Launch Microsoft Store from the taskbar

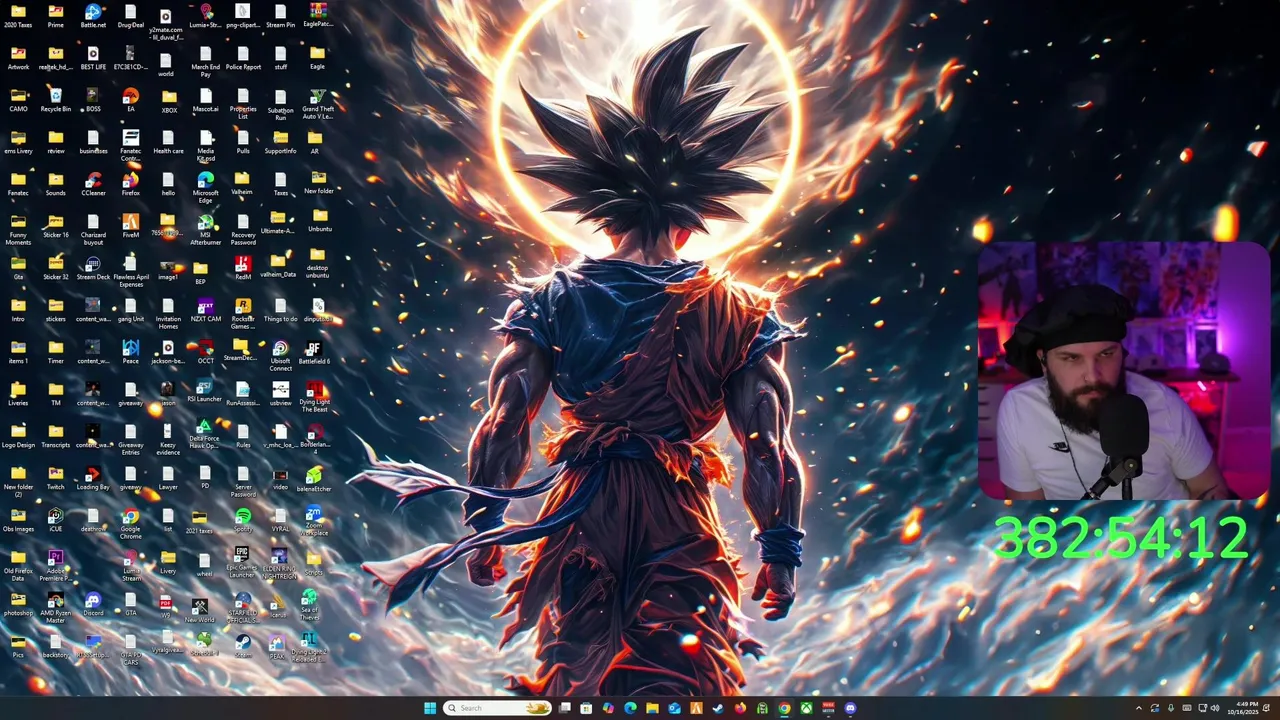tap(586, 708)
